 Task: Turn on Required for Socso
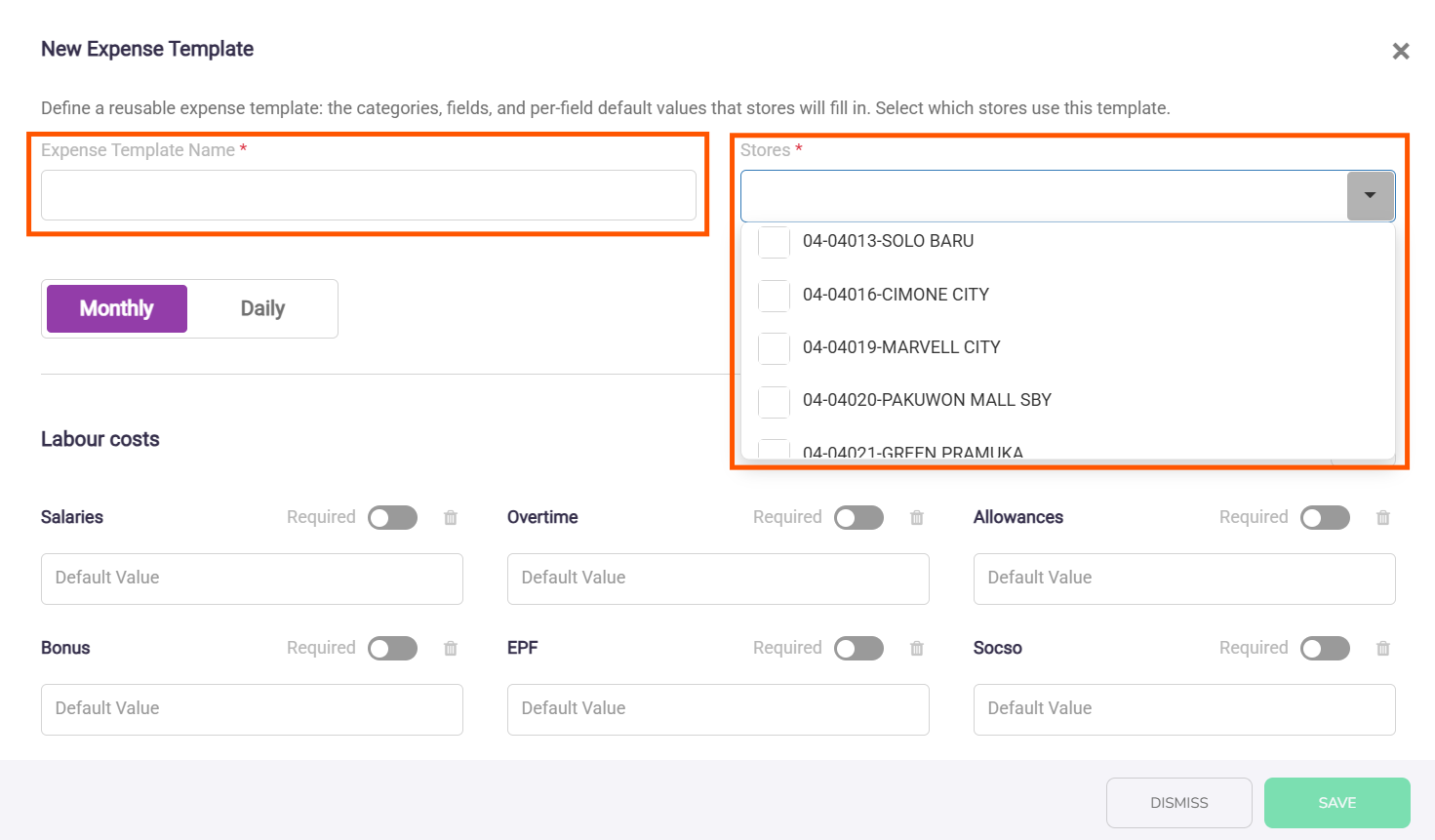click(x=1325, y=649)
